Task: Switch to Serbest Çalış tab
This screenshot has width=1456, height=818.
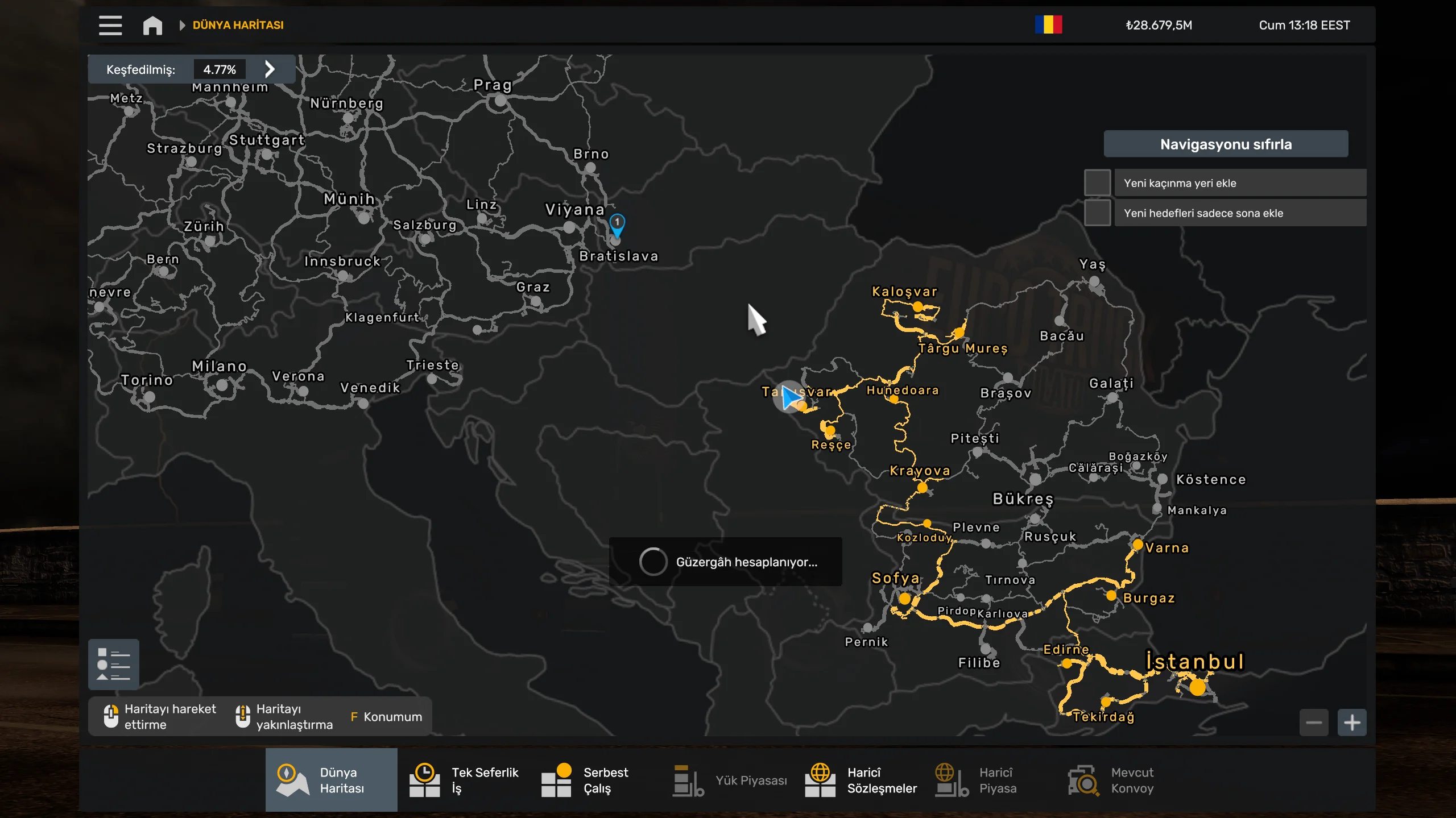Action: (x=586, y=780)
